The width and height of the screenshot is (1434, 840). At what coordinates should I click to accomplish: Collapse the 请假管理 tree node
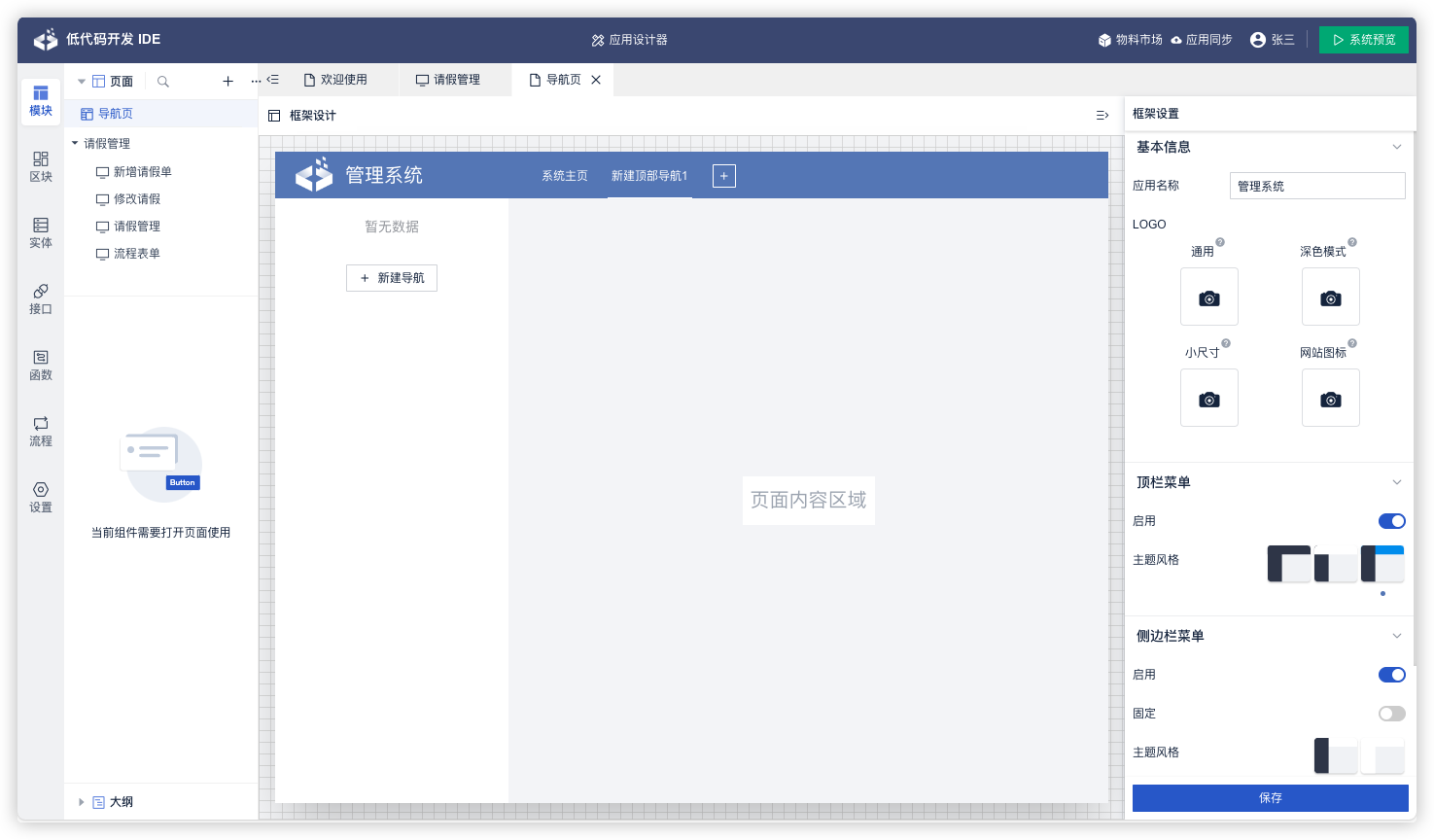click(75, 144)
